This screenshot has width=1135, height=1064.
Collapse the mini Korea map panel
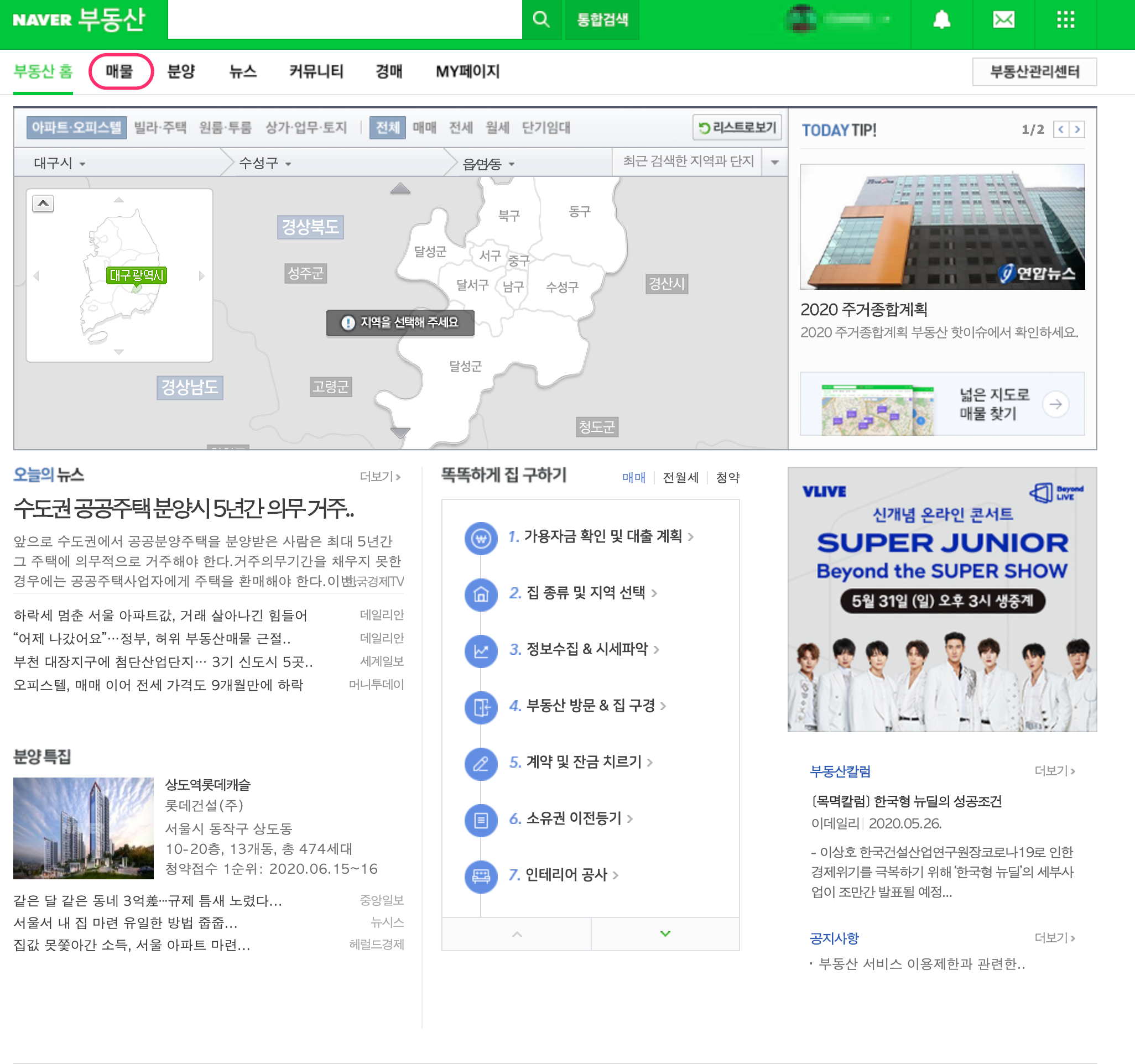pos(43,203)
